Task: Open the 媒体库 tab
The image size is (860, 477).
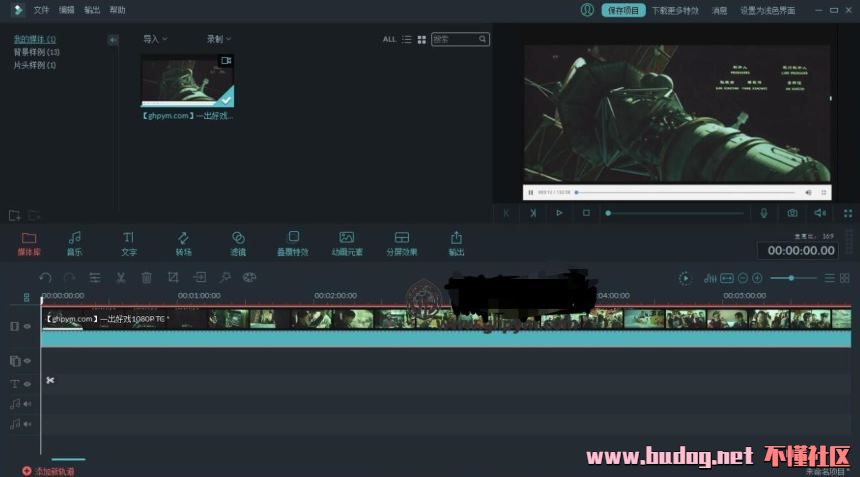Action: point(29,243)
